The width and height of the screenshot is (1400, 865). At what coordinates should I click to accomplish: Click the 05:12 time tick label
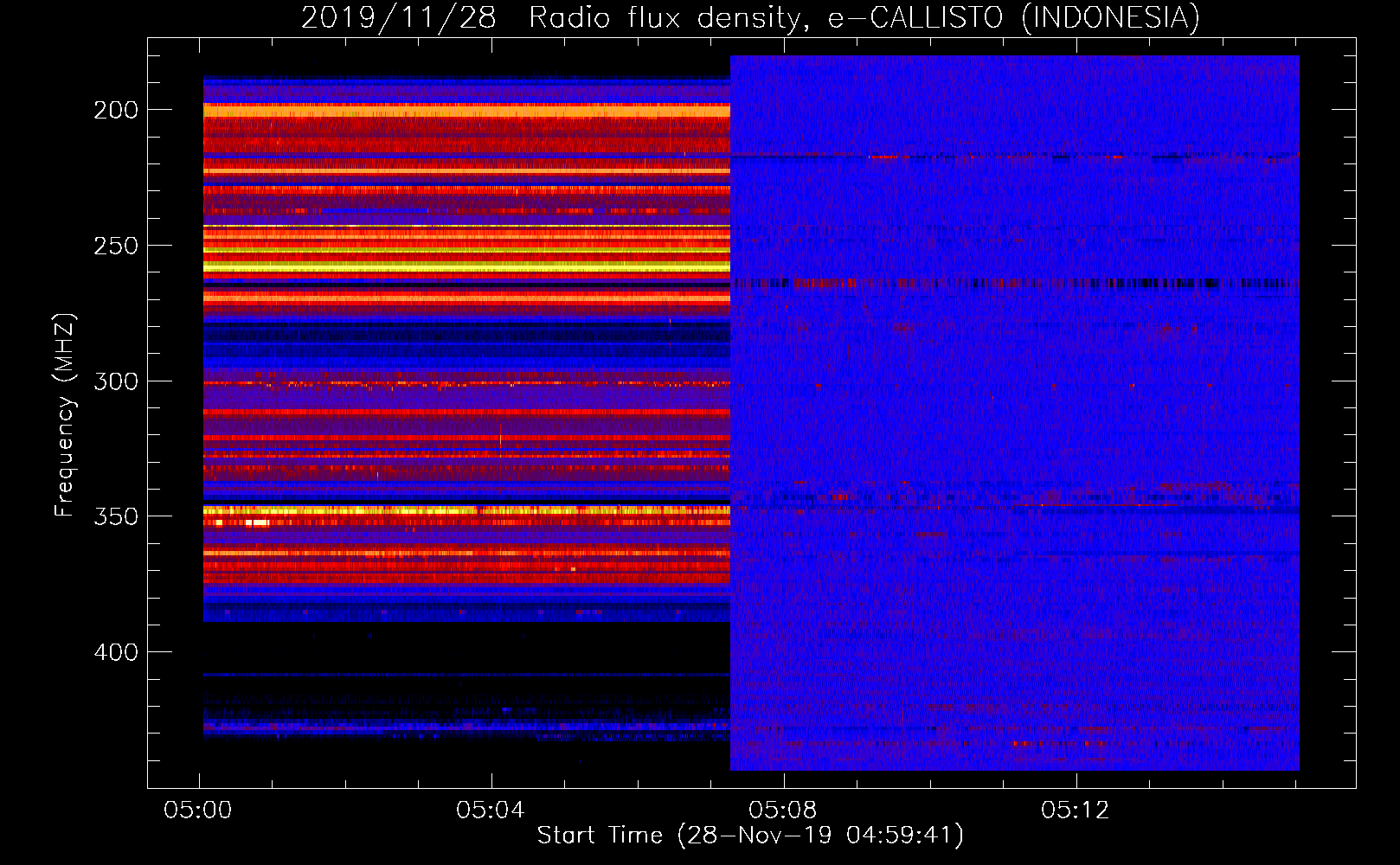[x=1076, y=811]
